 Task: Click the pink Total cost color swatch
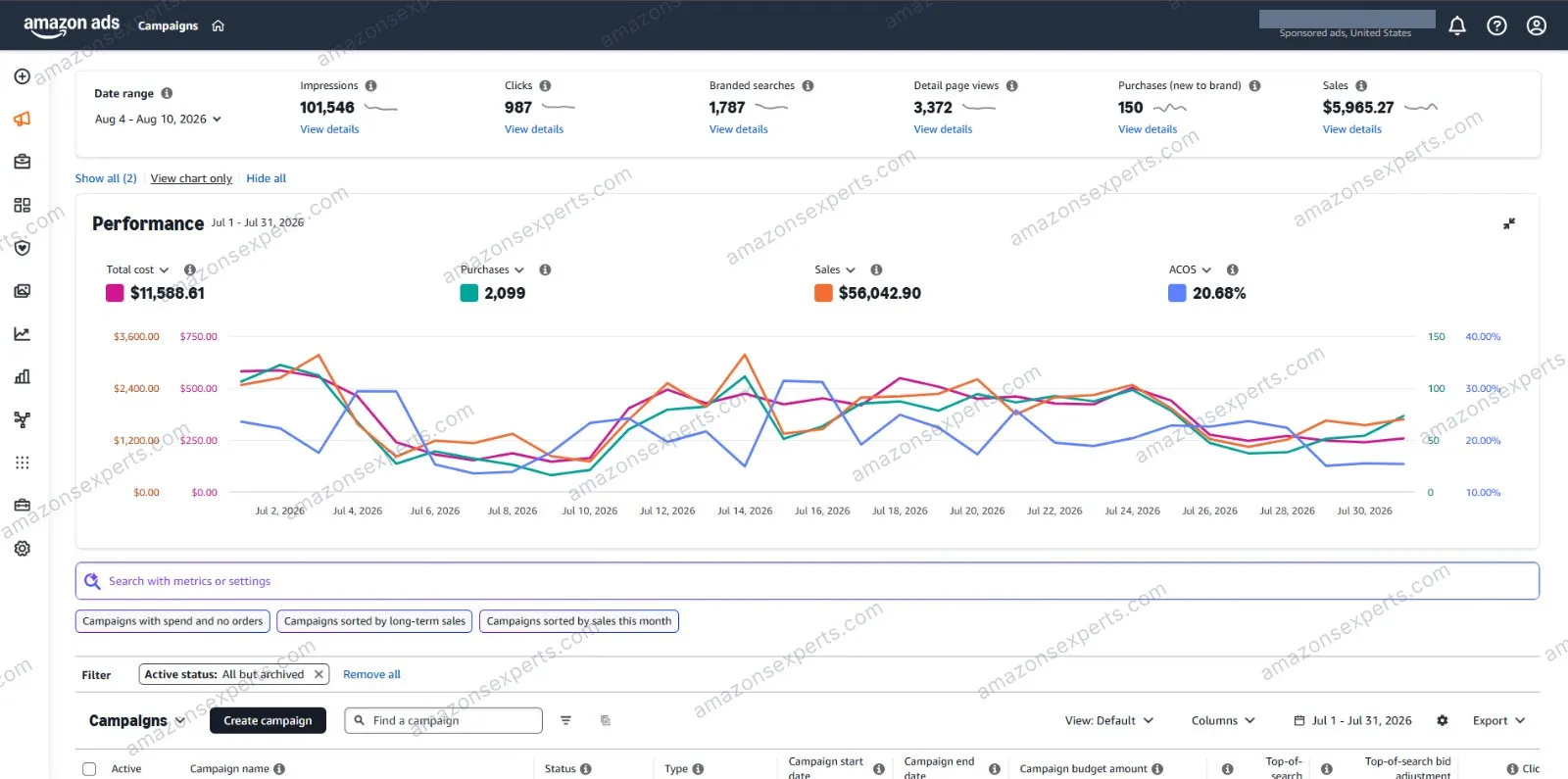(115, 293)
